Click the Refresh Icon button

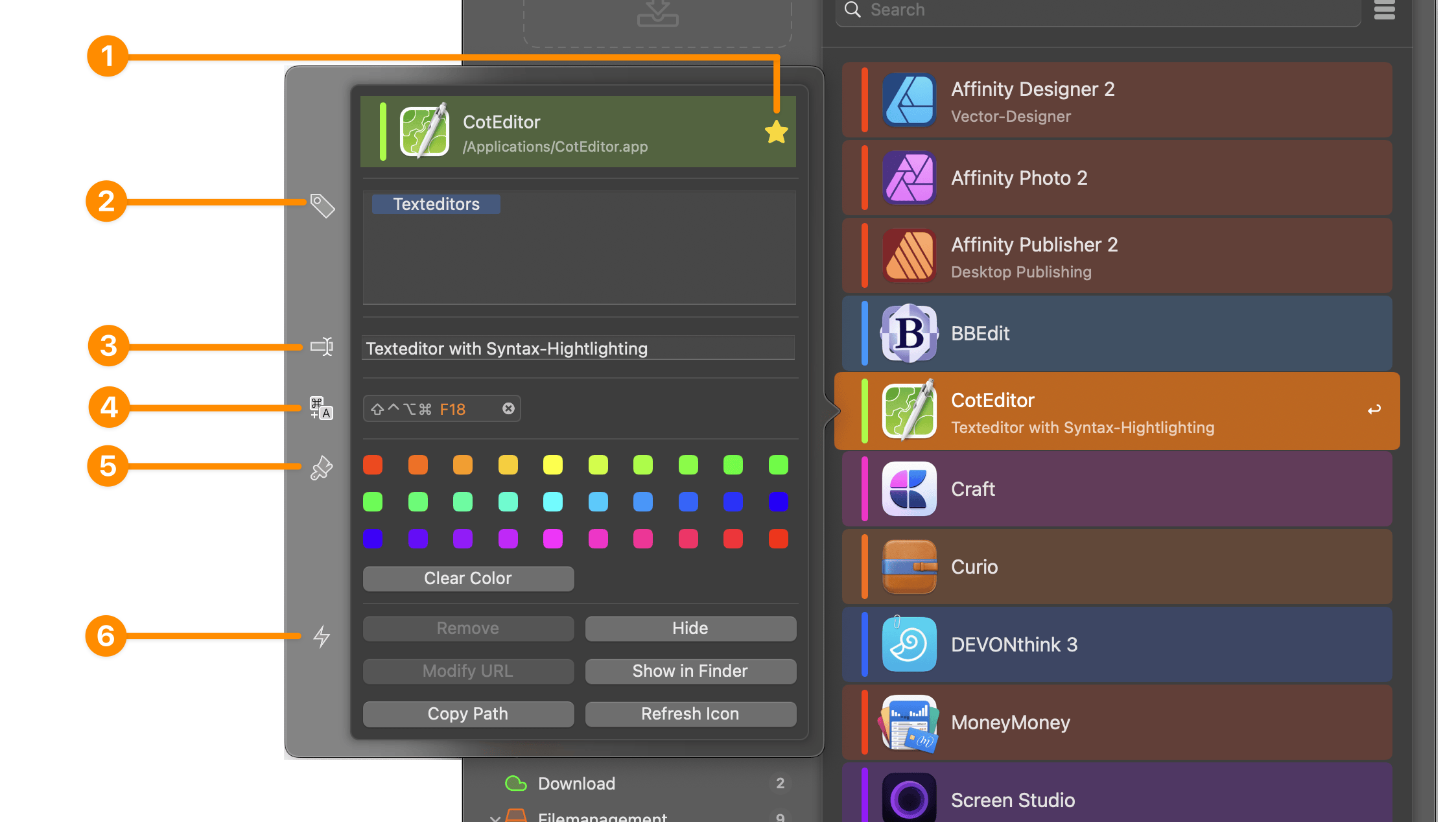point(690,714)
